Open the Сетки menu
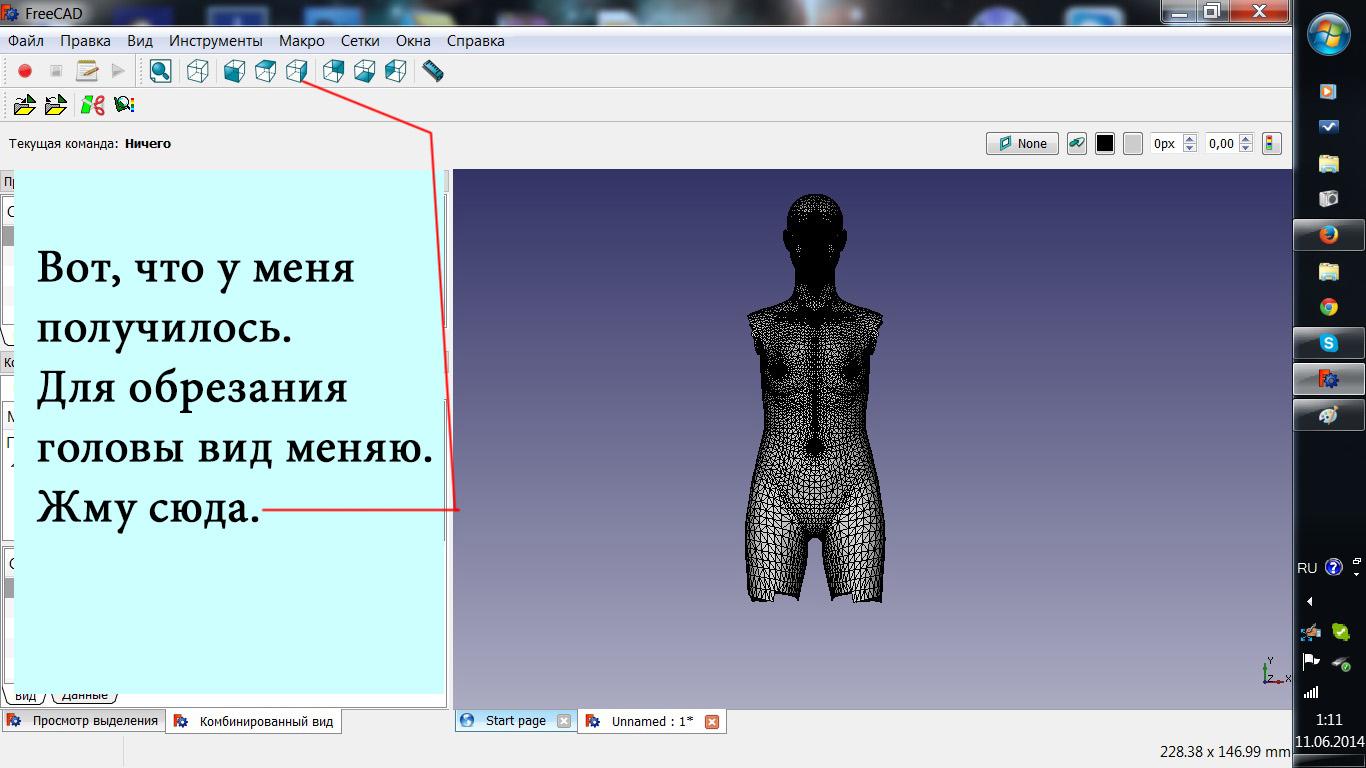 pos(360,41)
